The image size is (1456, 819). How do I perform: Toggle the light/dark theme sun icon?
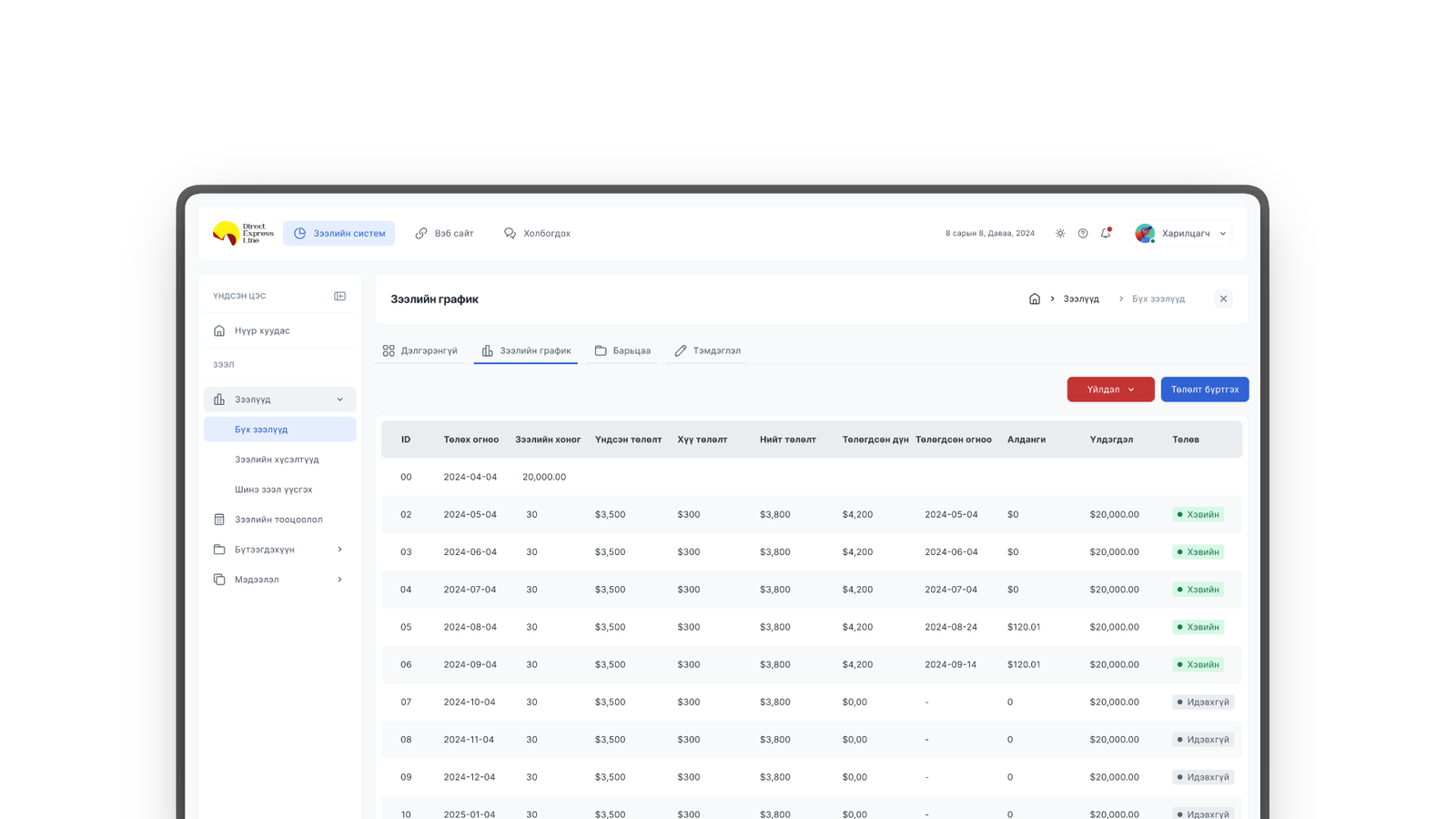point(1060,234)
